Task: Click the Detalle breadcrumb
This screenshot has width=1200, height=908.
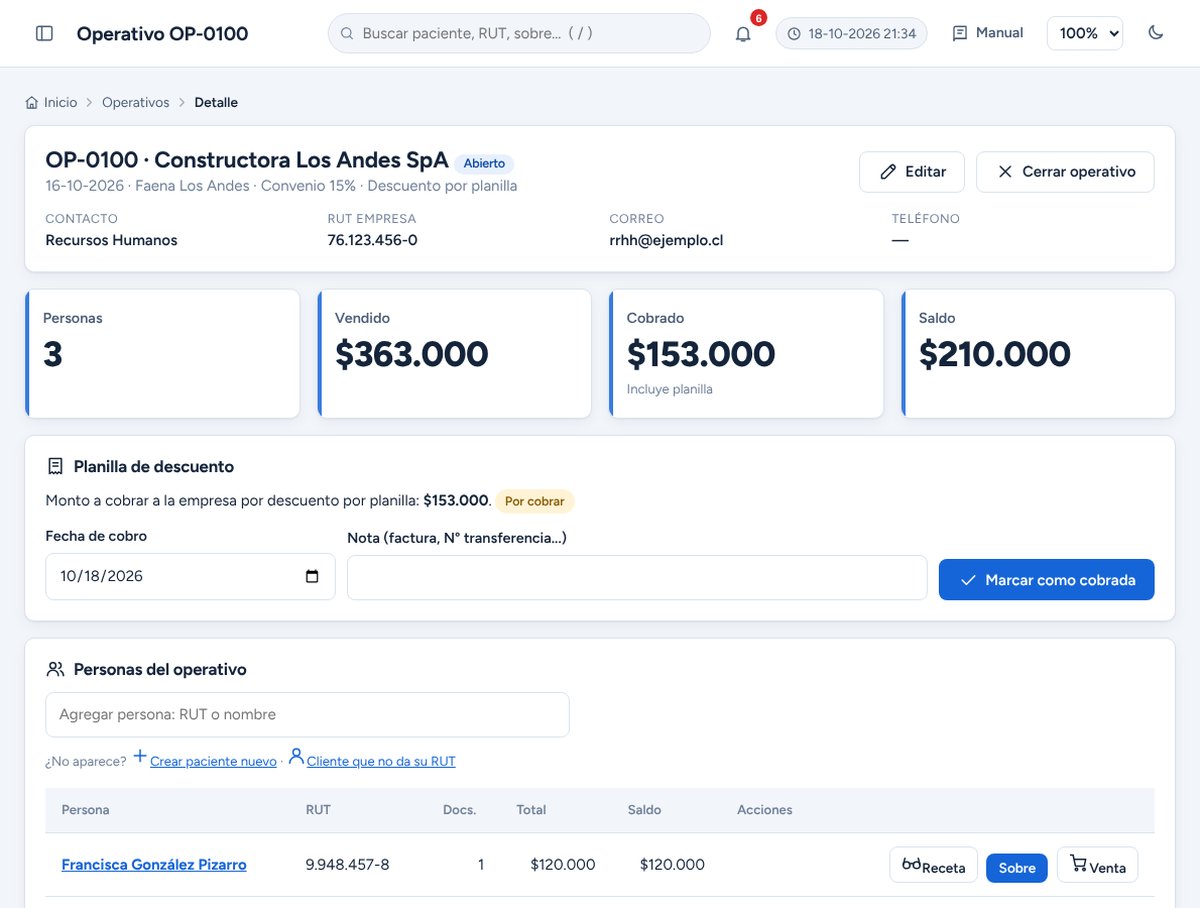Action: [x=216, y=102]
